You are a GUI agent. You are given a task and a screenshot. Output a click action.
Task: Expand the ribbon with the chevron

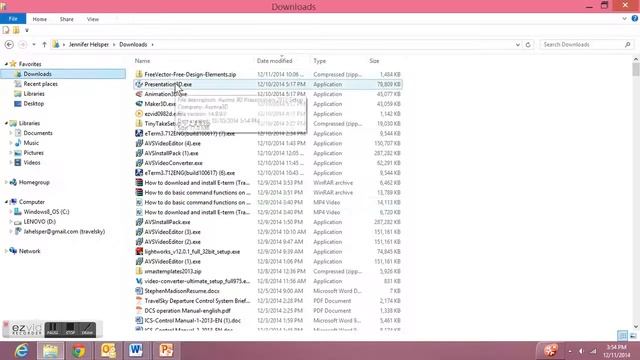[x=624, y=19]
